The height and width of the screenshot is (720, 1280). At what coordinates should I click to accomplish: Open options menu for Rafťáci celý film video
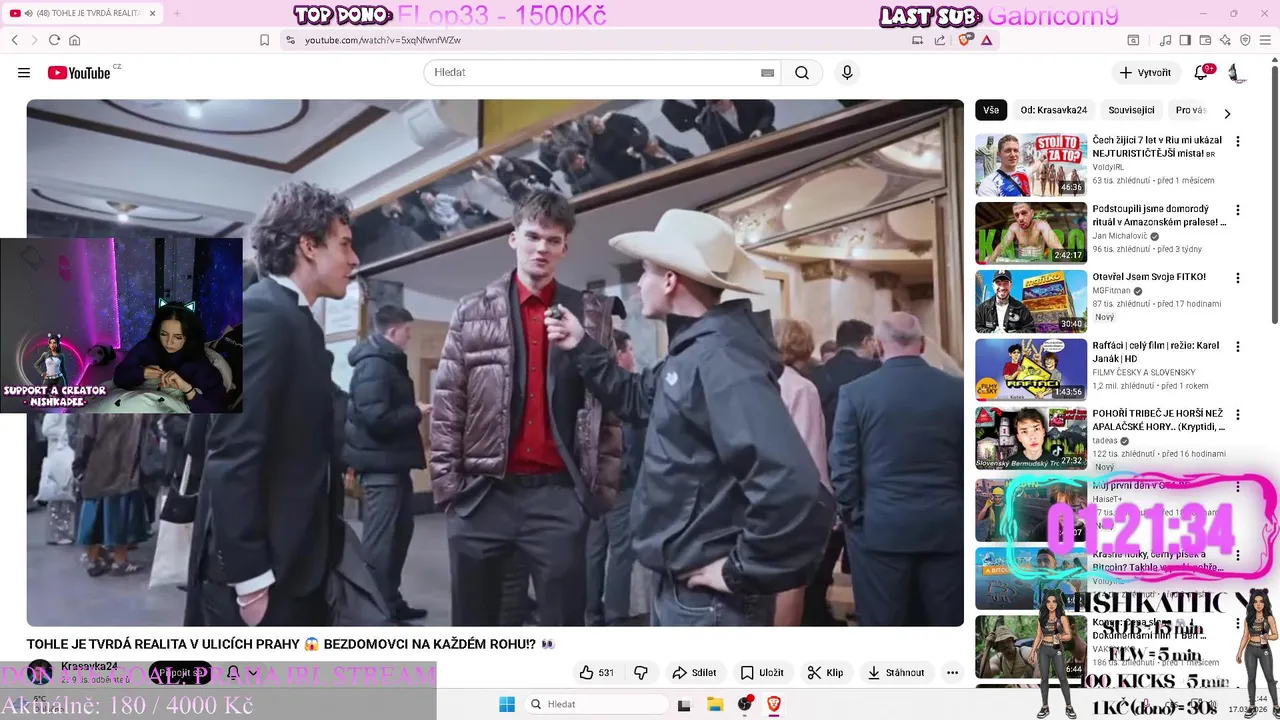(x=1238, y=347)
